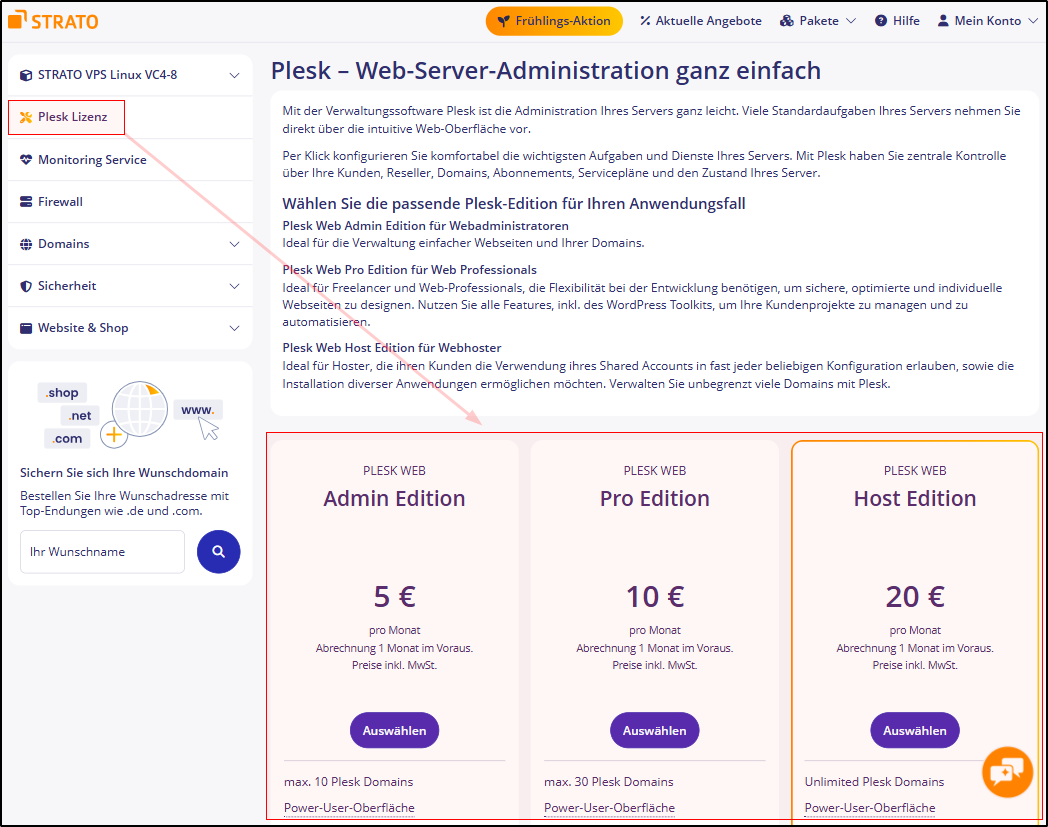Screen dimensions: 1048x827
Task: Click the domain search magnifier button
Action: coord(219,552)
